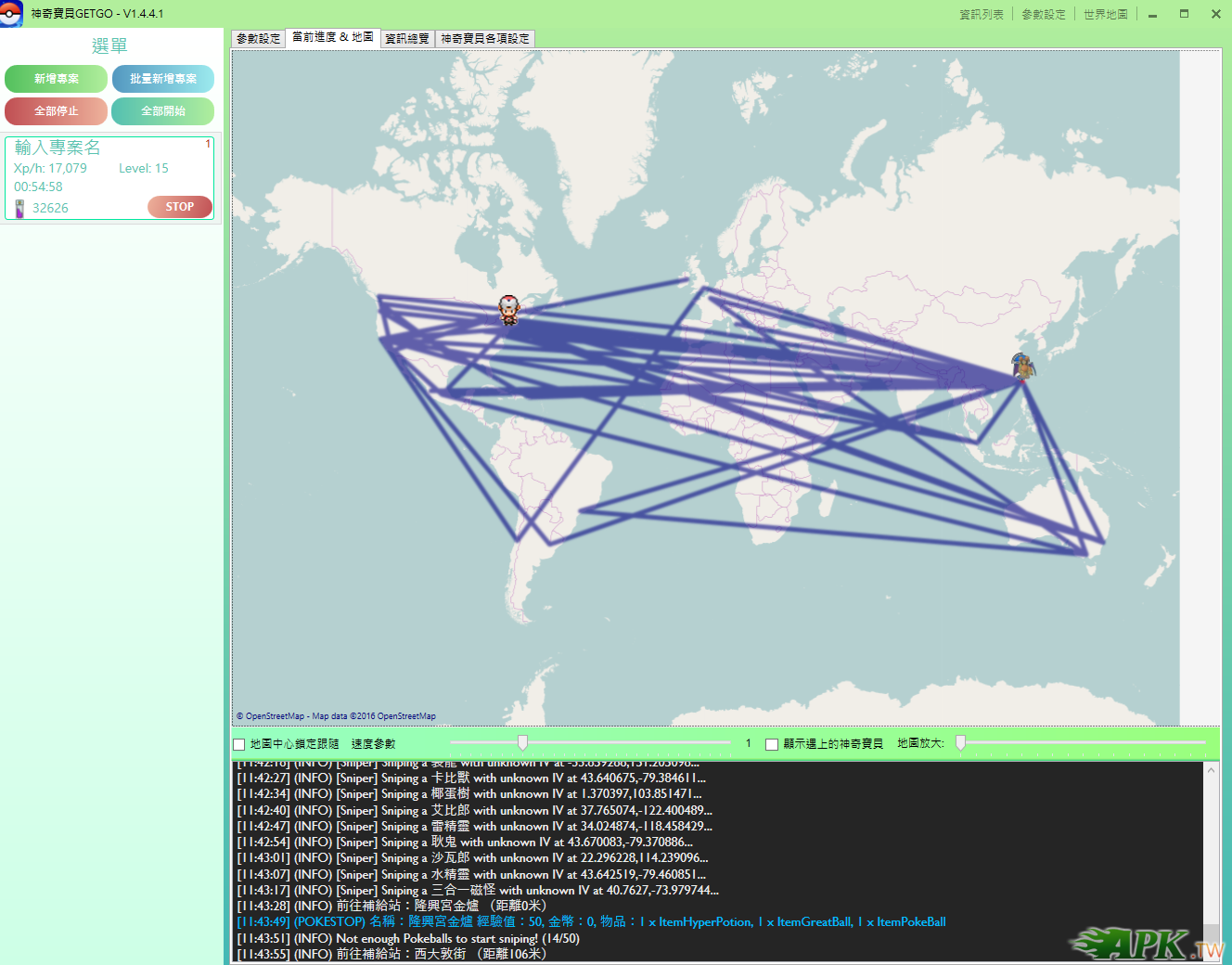
Task: Toggle 顯示邊上的神奇寶貝 checkbox
Action: (771, 744)
